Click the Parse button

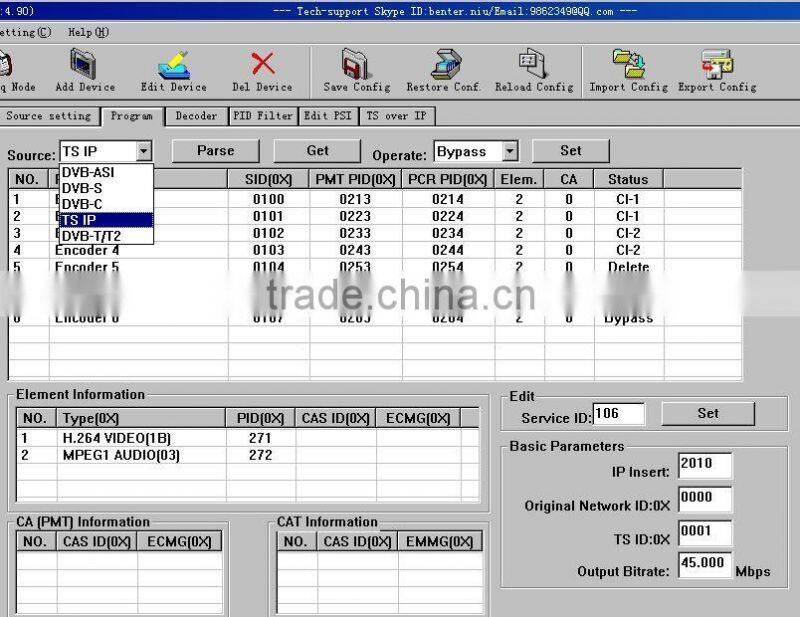(215, 150)
